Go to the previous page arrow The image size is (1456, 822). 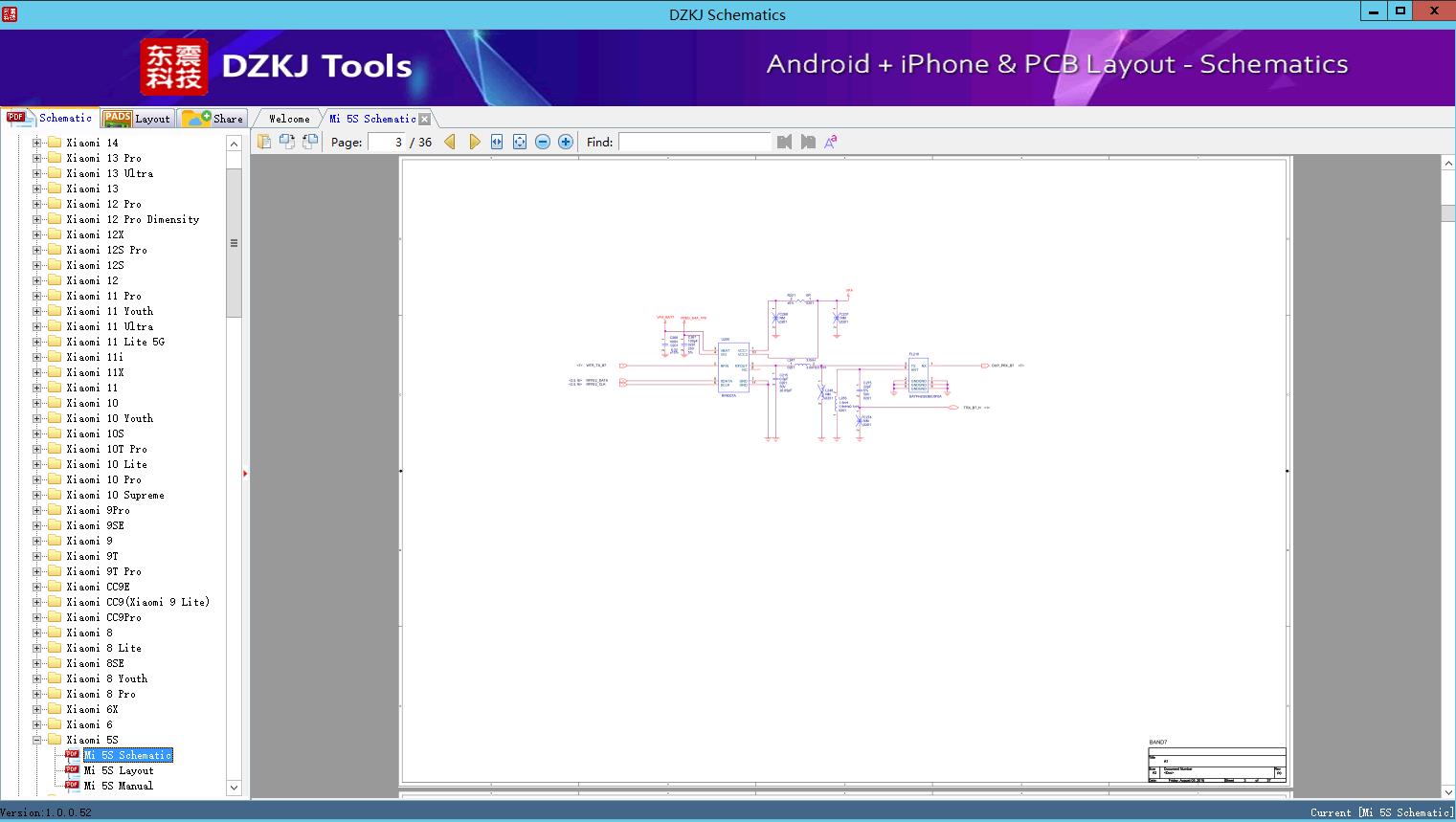[x=450, y=142]
